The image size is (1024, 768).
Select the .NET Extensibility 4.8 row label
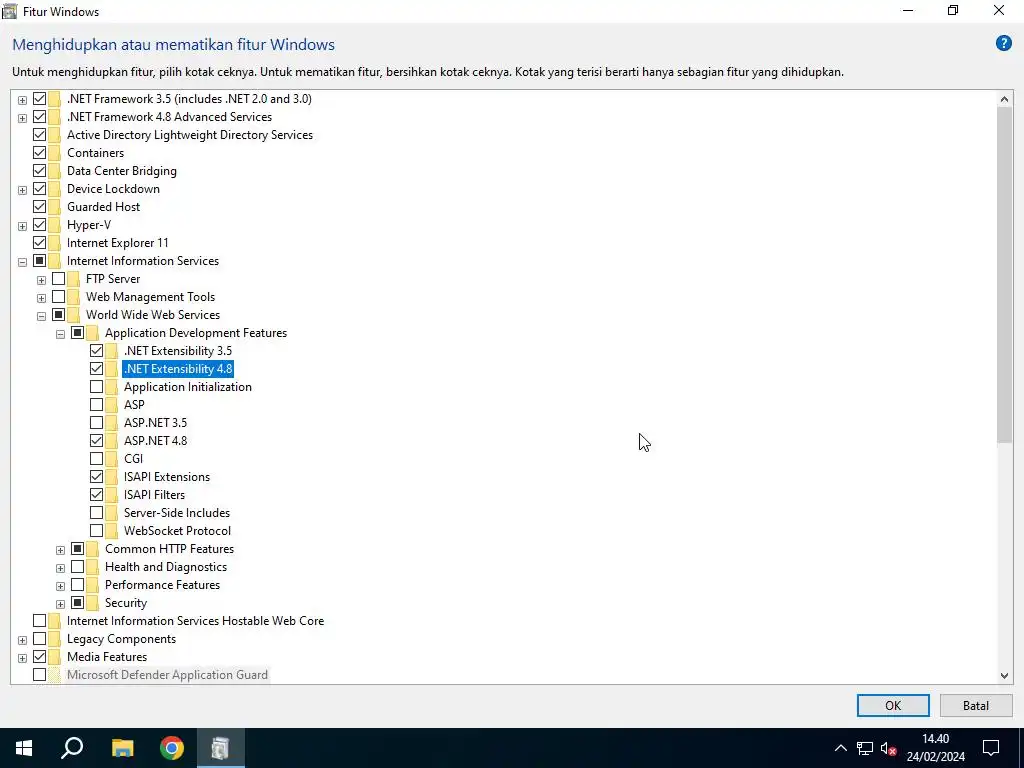pos(178,369)
